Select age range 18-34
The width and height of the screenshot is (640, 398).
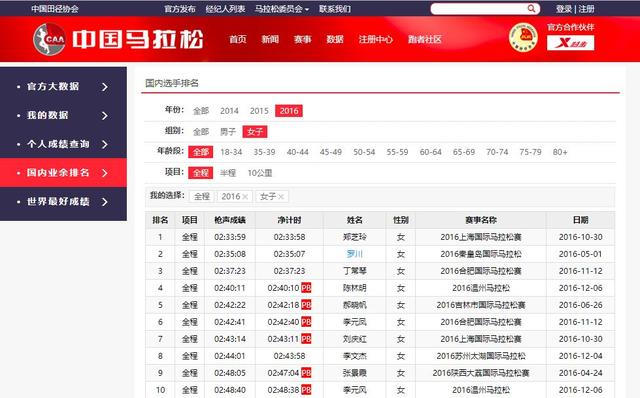click(x=231, y=152)
